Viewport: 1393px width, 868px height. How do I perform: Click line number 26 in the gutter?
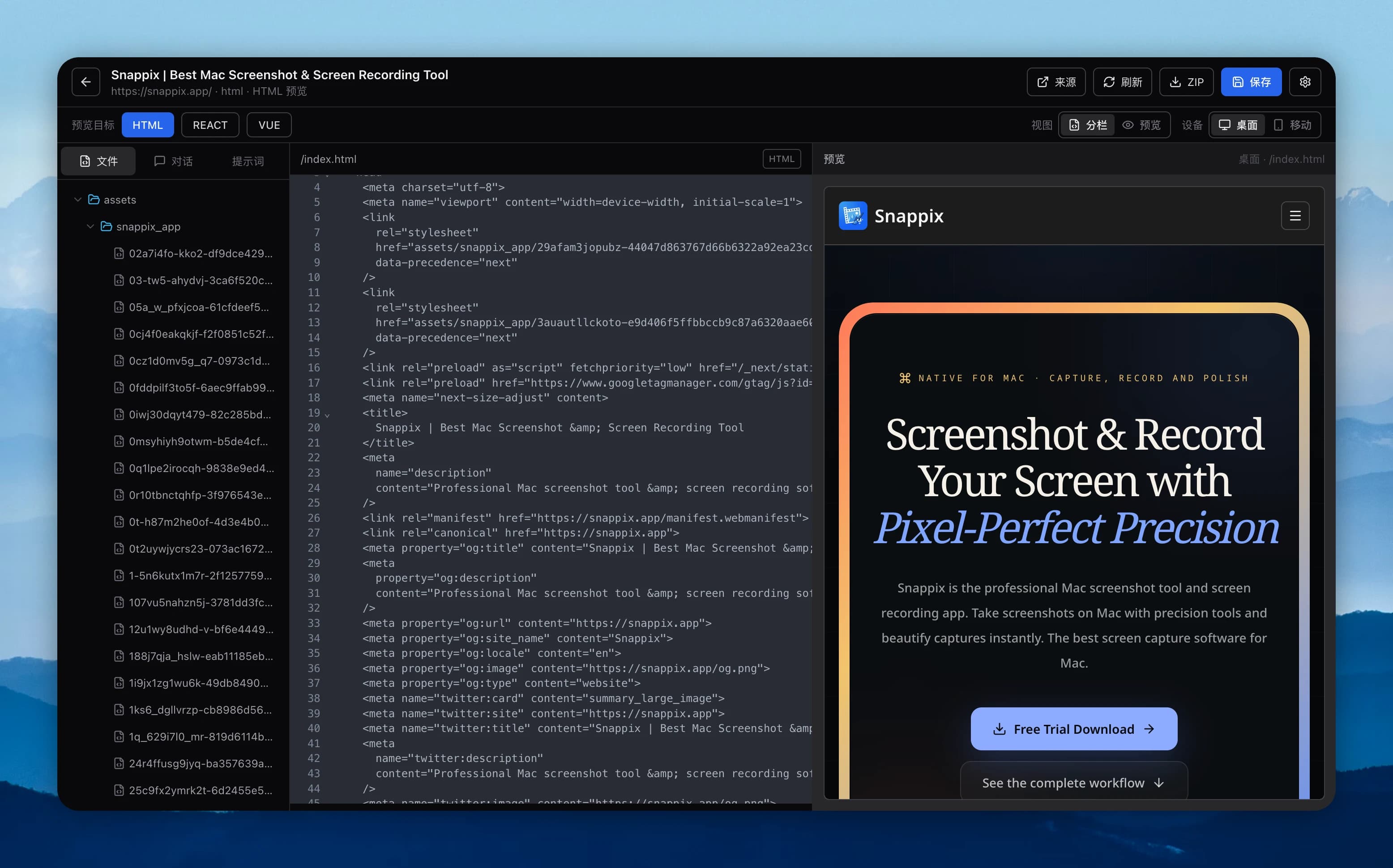(313, 518)
